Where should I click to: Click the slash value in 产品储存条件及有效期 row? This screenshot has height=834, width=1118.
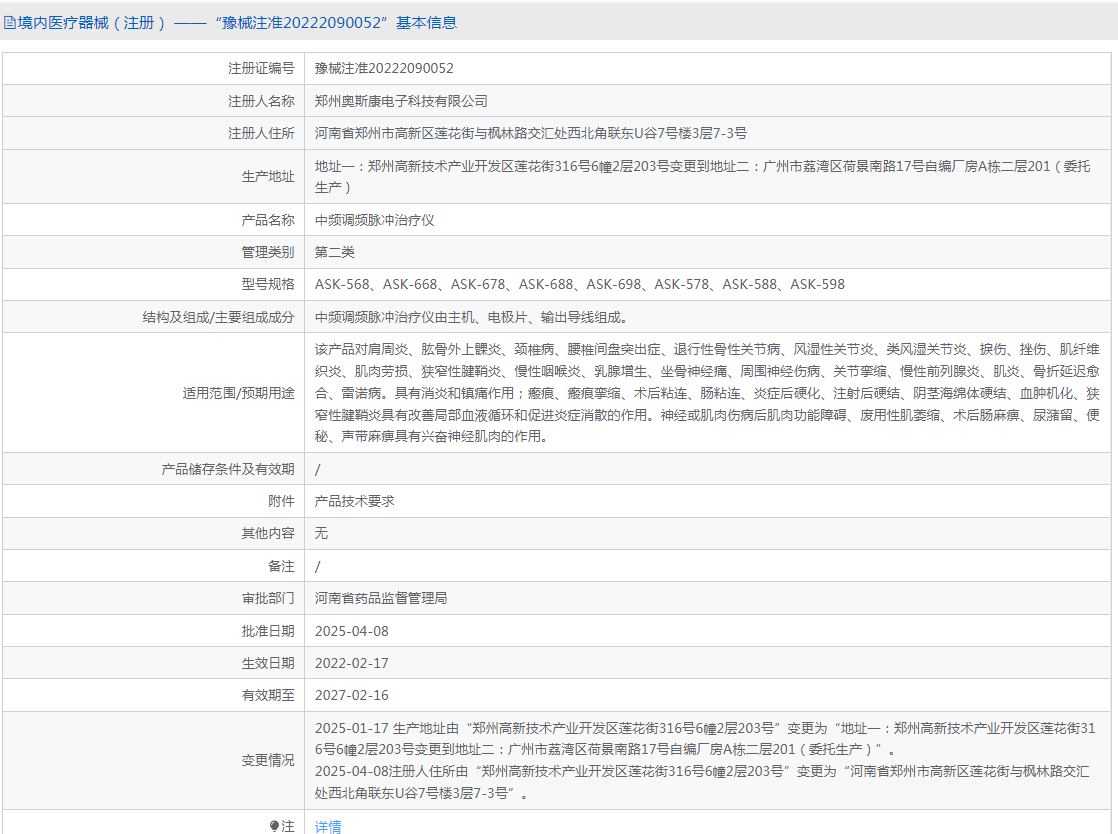(x=317, y=469)
